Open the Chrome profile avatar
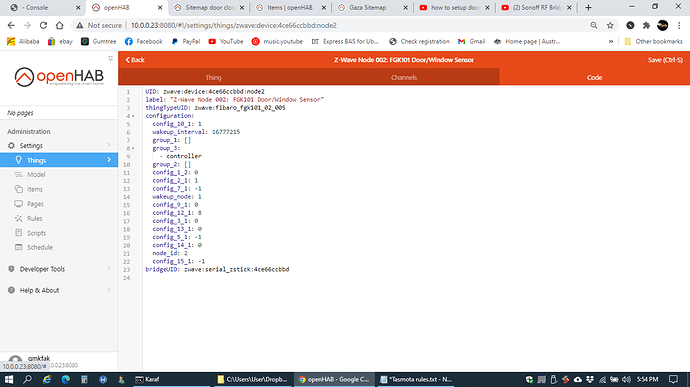 pyautogui.click(x=663, y=26)
